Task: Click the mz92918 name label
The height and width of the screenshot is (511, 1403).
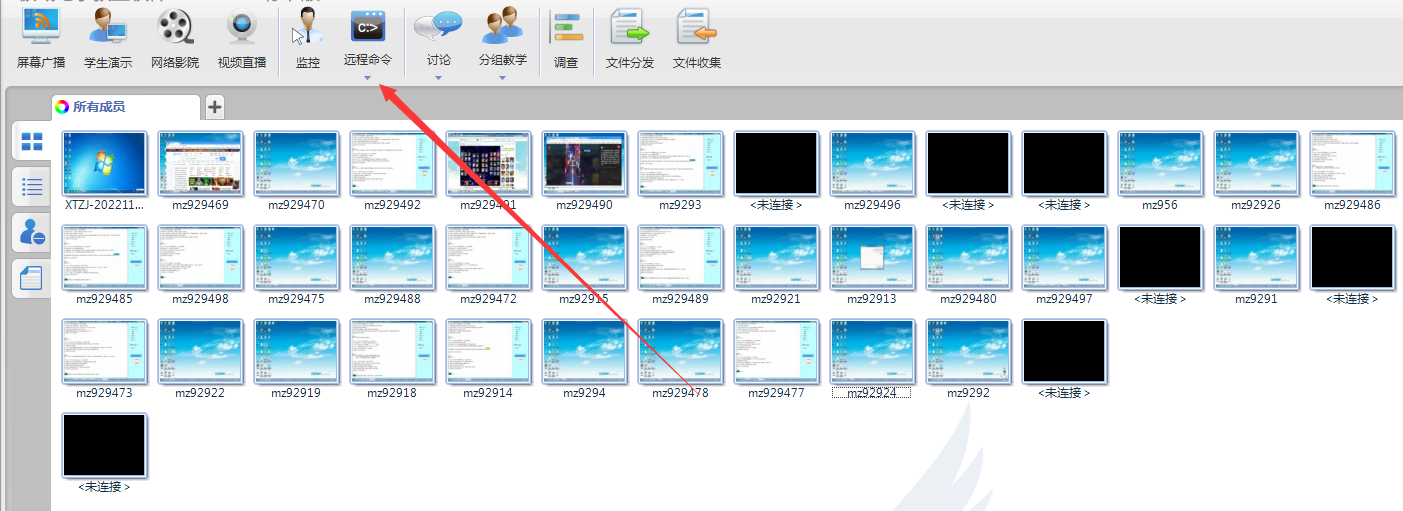Action: pyautogui.click(x=393, y=393)
